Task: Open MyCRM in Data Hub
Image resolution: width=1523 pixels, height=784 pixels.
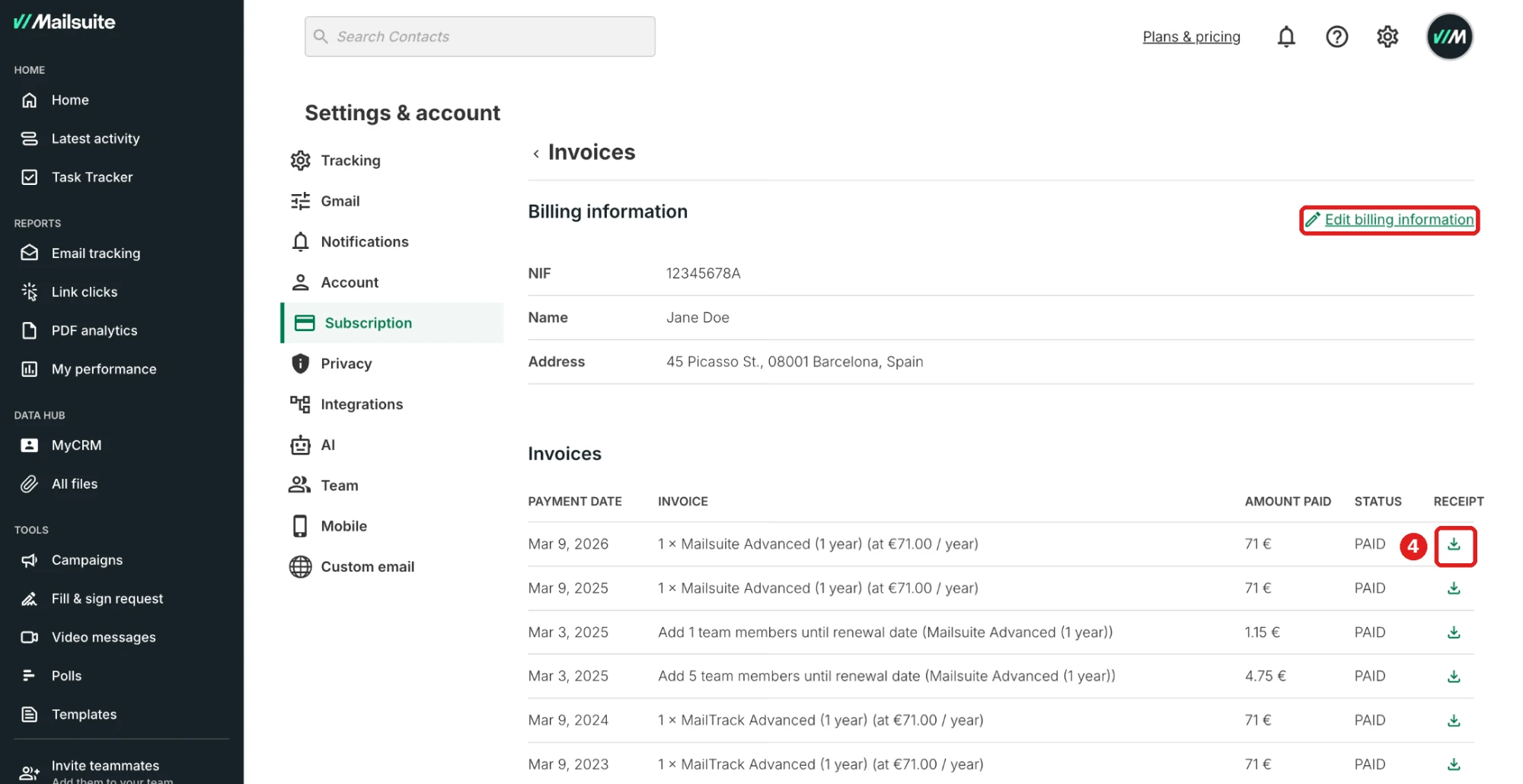Action: click(x=61, y=445)
